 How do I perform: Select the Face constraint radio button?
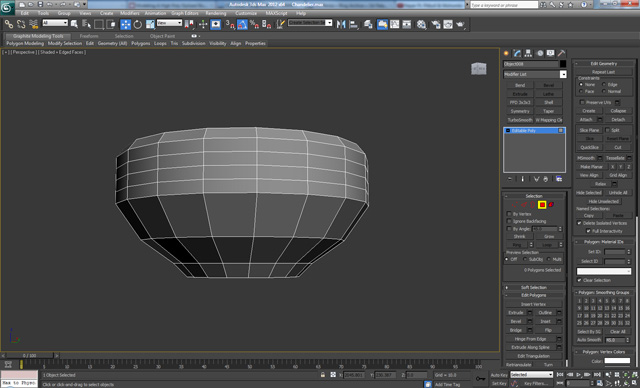(x=581, y=91)
